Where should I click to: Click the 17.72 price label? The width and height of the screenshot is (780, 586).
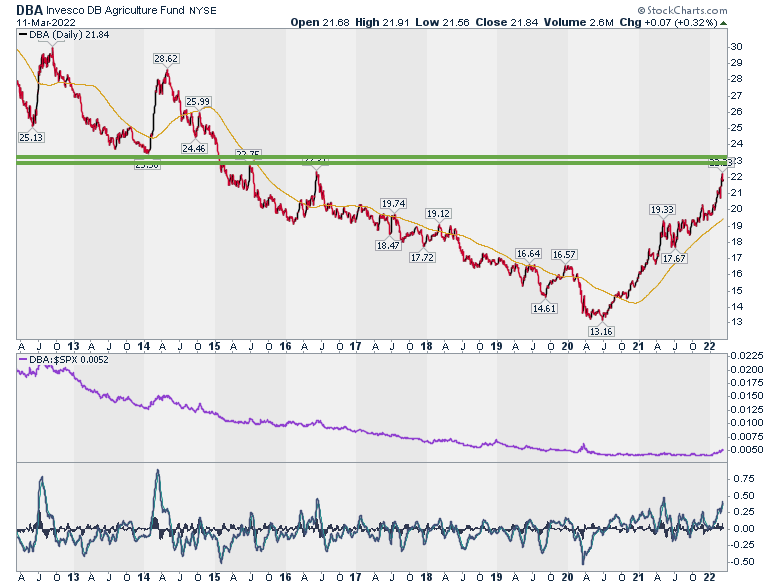[422, 257]
